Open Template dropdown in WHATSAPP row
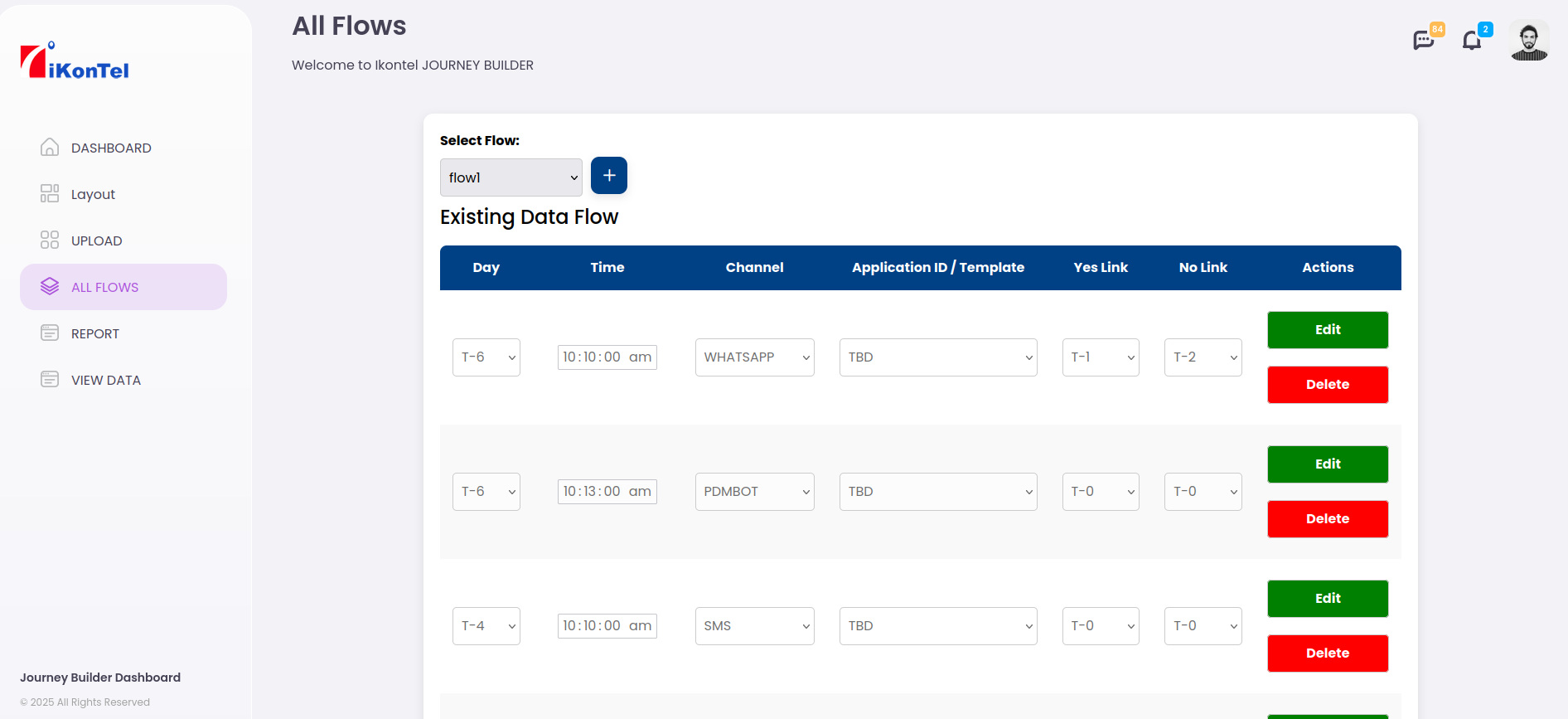This screenshot has width=1568, height=719. (938, 357)
